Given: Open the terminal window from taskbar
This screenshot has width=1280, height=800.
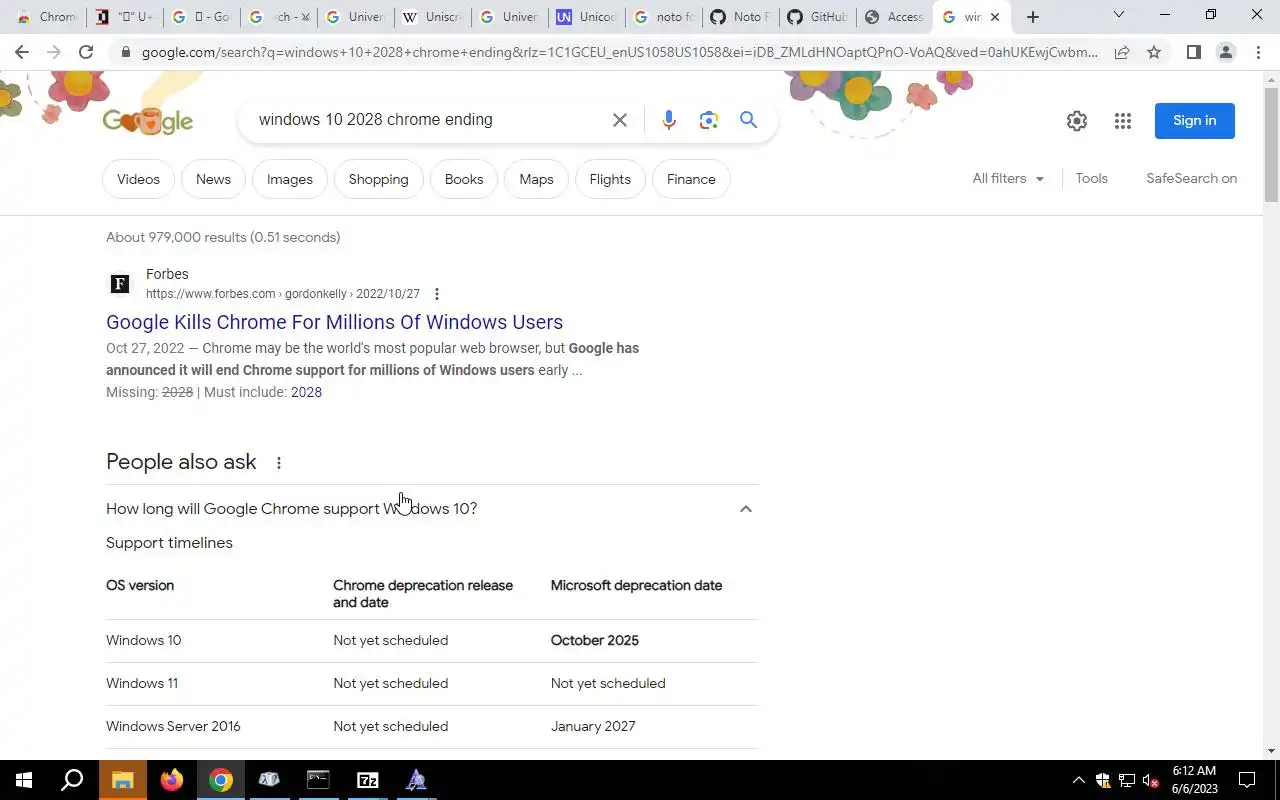Looking at the screenshot, I should tap(318, 780).
